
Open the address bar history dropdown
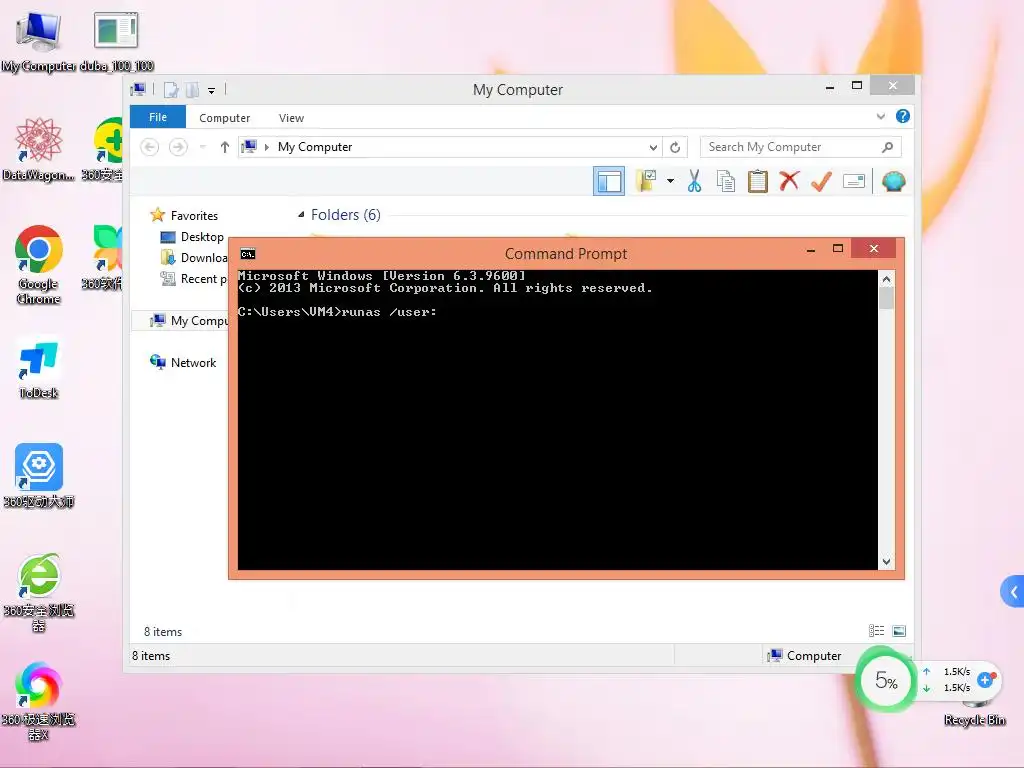(x=652, y=147)
